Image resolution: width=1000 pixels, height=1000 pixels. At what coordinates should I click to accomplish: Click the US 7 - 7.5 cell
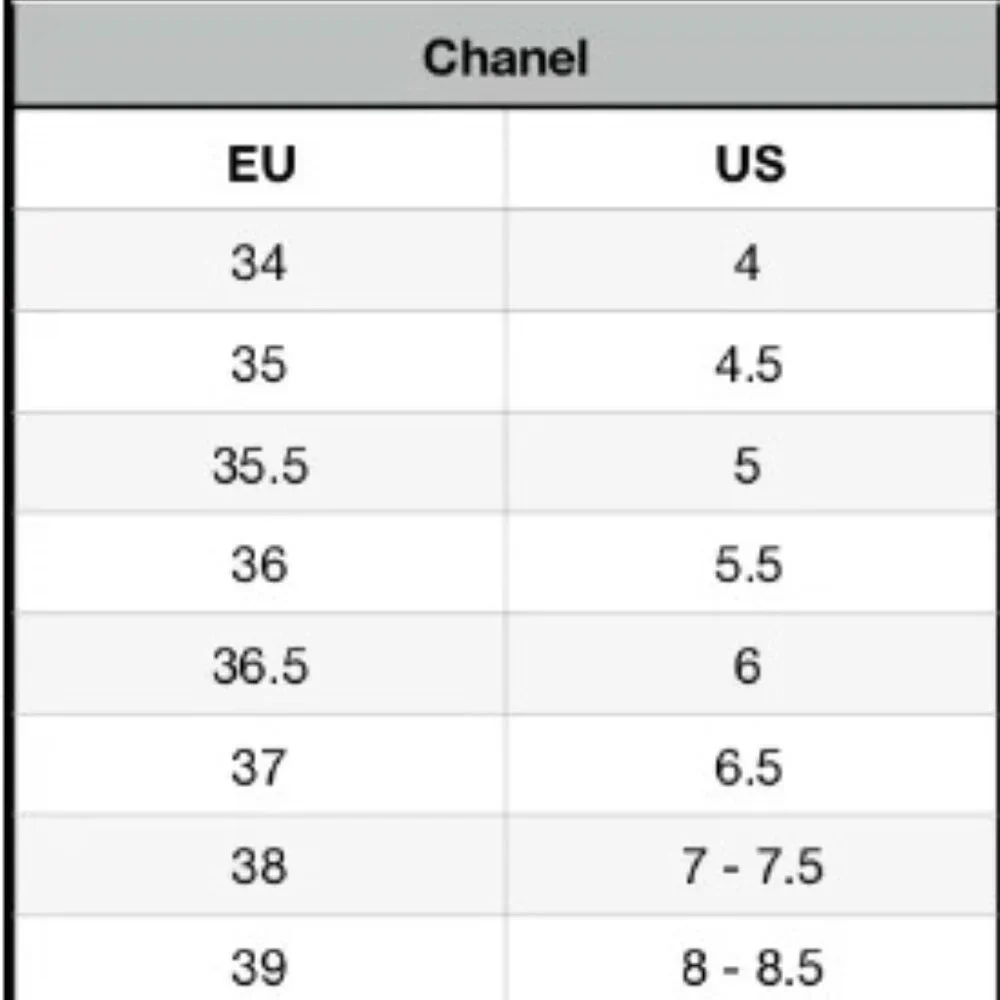tap(752, 866)
